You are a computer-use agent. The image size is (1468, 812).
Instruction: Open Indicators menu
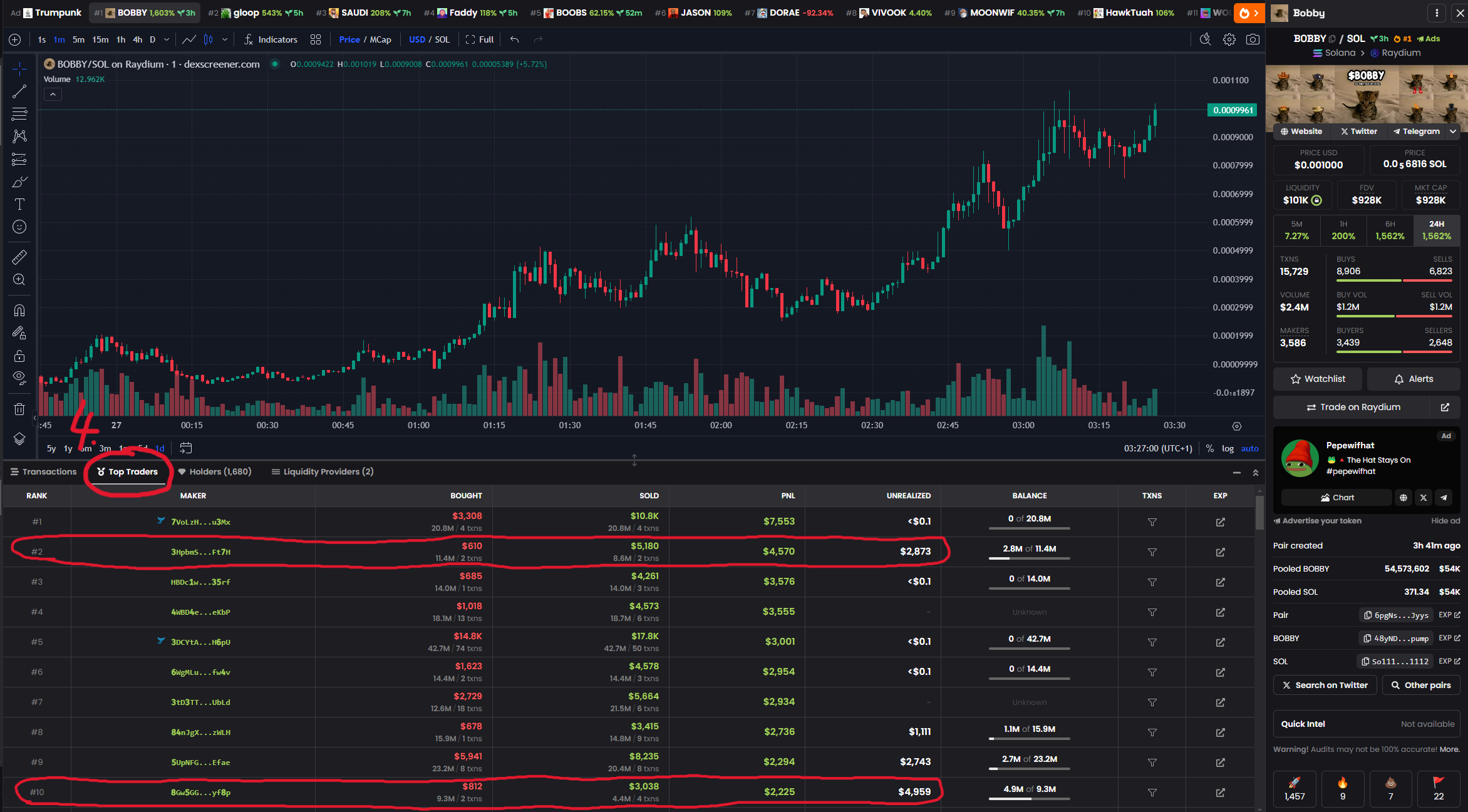[271, 39]
